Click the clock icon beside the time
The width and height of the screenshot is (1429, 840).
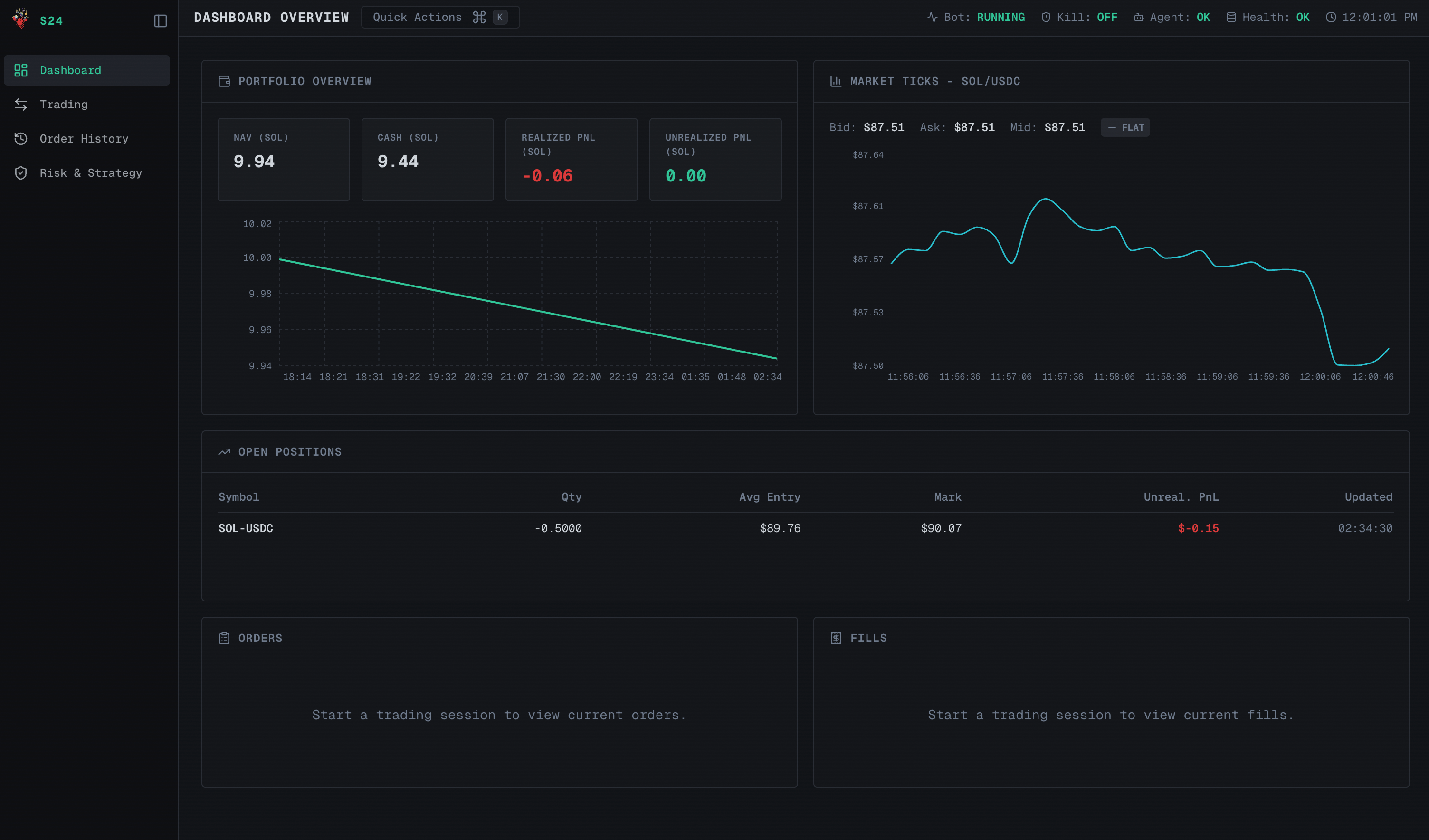[x=1331, y=17]
